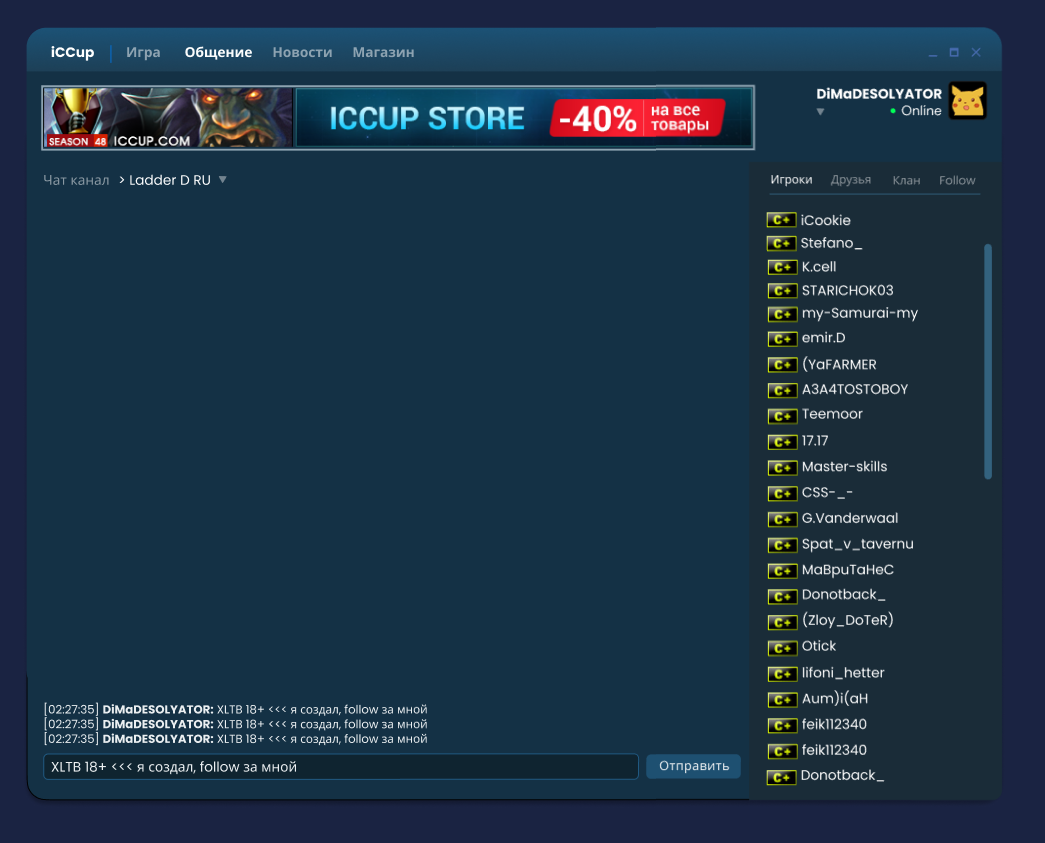Click the C+ badge beside MaBpuTaHeC

tap(782, 570)
